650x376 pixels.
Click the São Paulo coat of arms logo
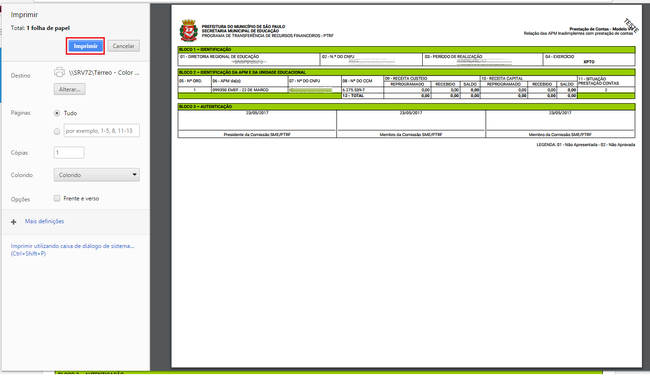[x=189, y=30]
